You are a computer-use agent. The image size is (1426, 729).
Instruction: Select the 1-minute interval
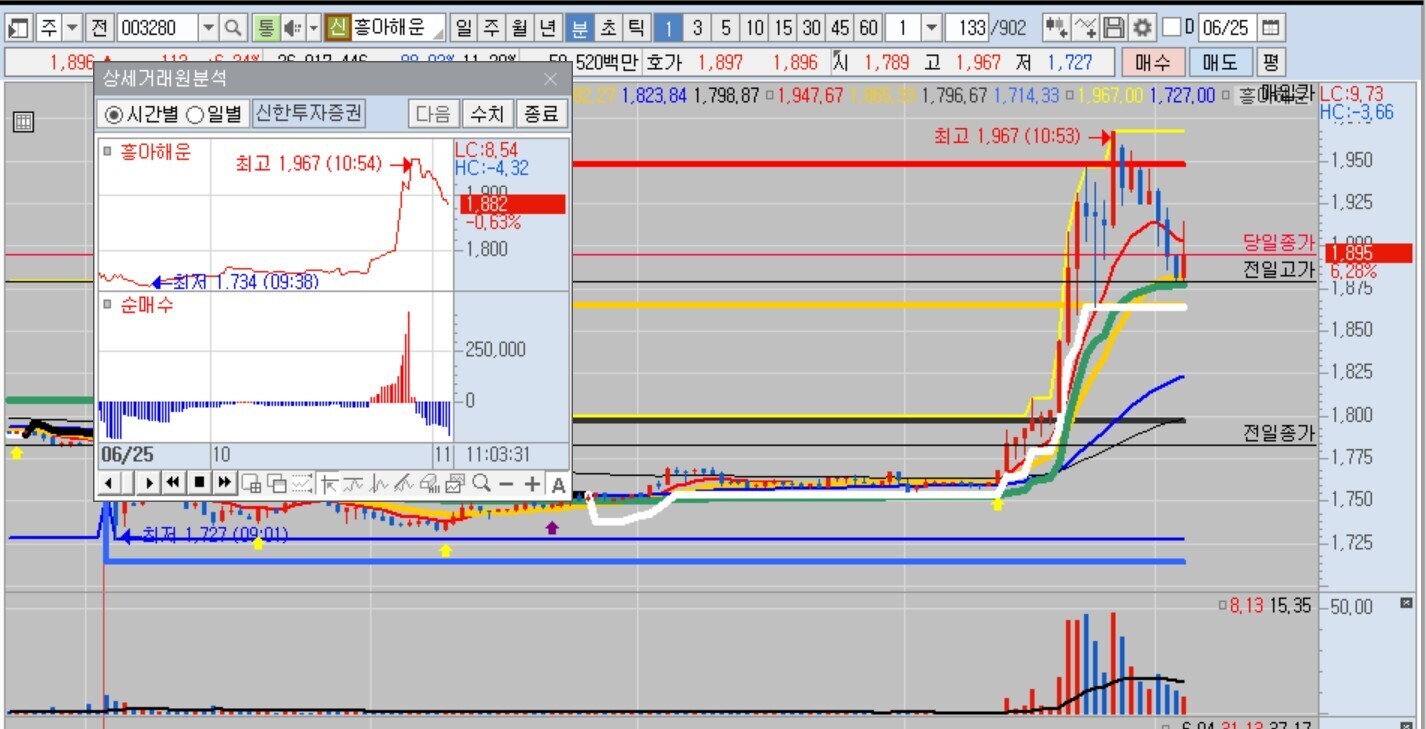pos(669,27)
